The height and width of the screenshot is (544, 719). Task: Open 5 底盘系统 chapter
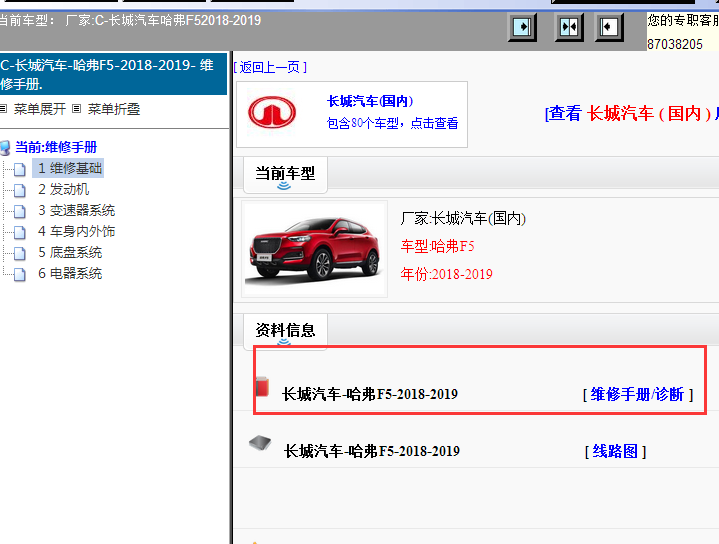click(70, 252)
